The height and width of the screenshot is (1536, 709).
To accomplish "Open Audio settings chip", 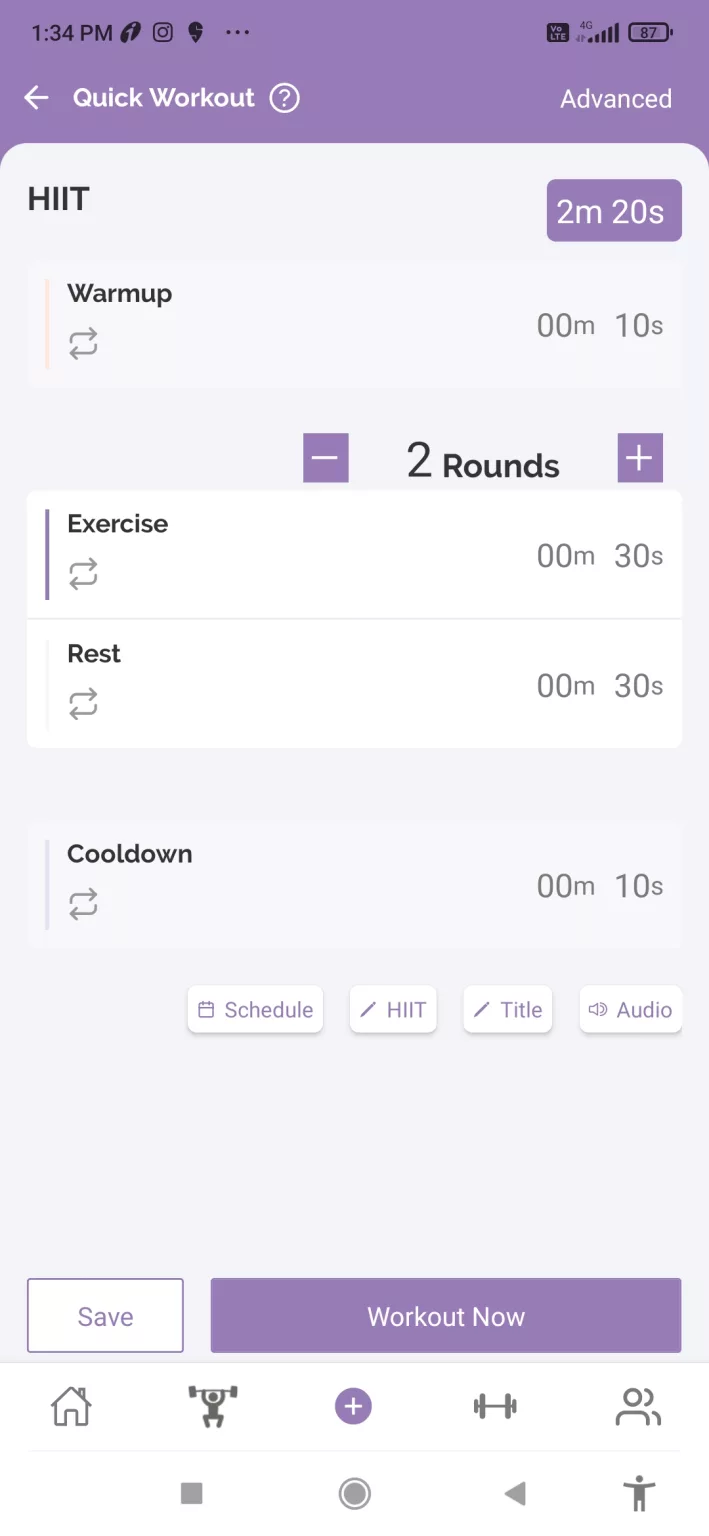I will point(630,1010).
